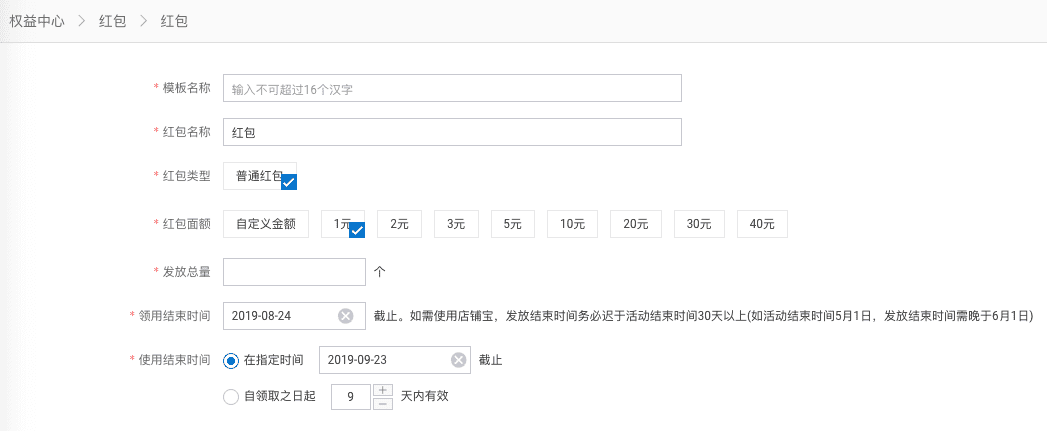
Task: Focus the 模板名称 input field
Action: [x=452, y=88]
